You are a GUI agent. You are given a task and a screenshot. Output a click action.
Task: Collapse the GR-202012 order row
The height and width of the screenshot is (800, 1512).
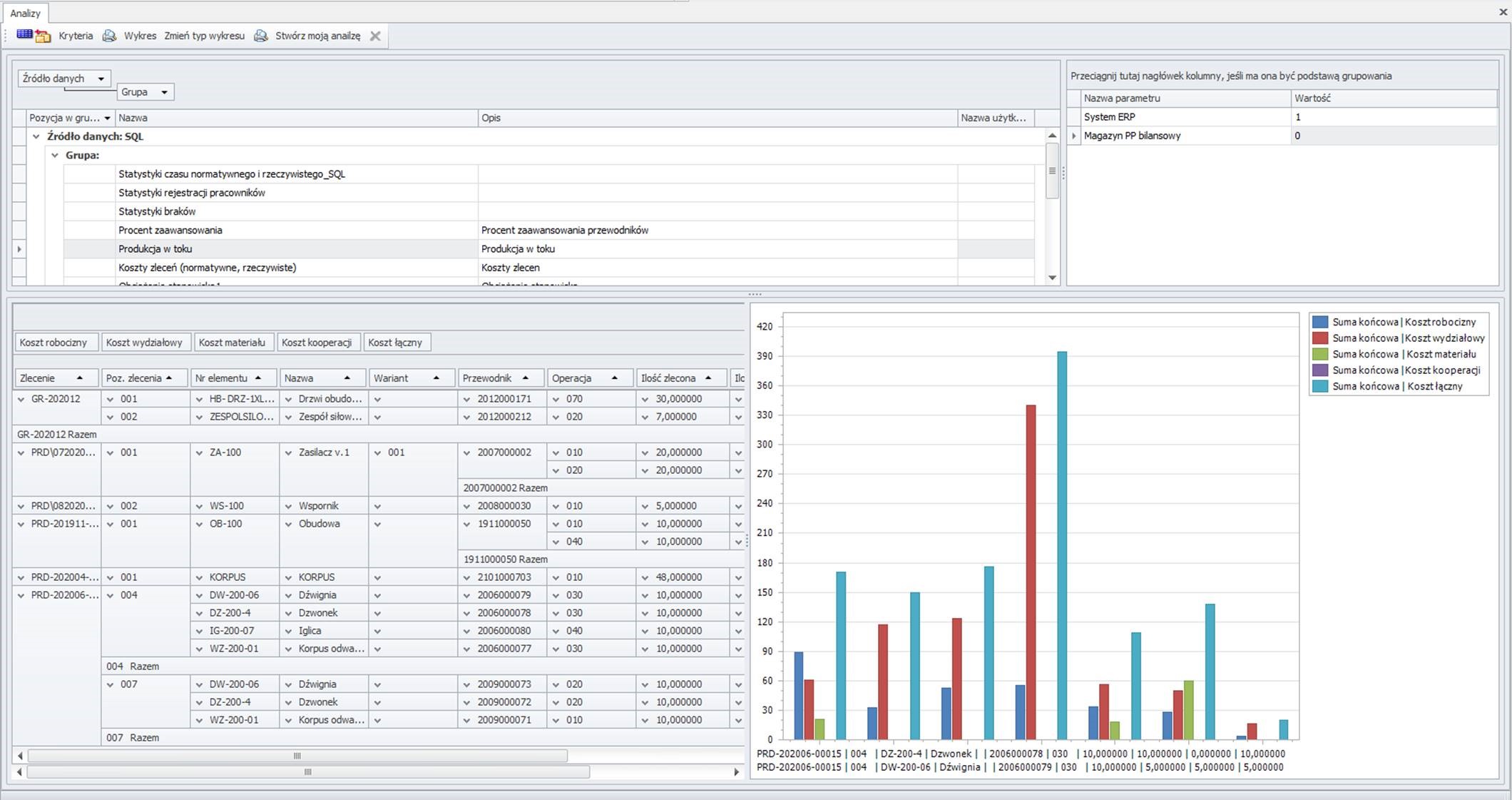tap(21, 399)
